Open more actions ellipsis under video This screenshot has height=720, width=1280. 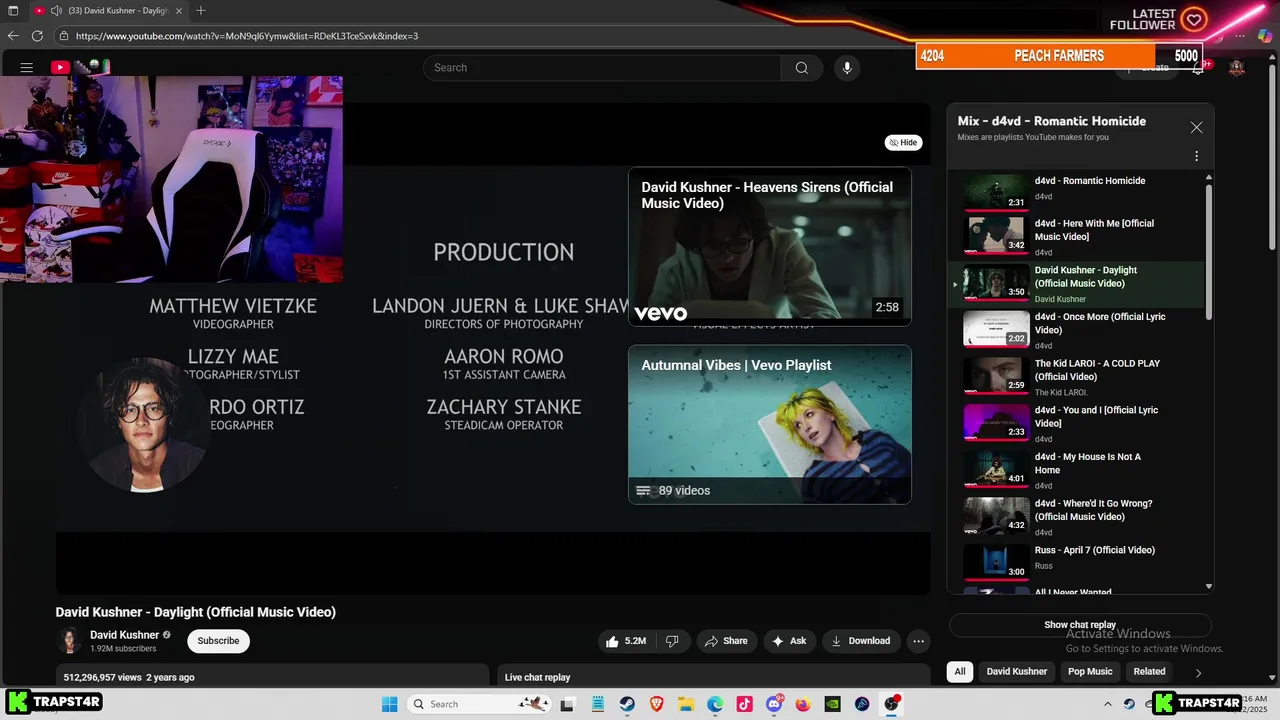click(x=918, y=641)
